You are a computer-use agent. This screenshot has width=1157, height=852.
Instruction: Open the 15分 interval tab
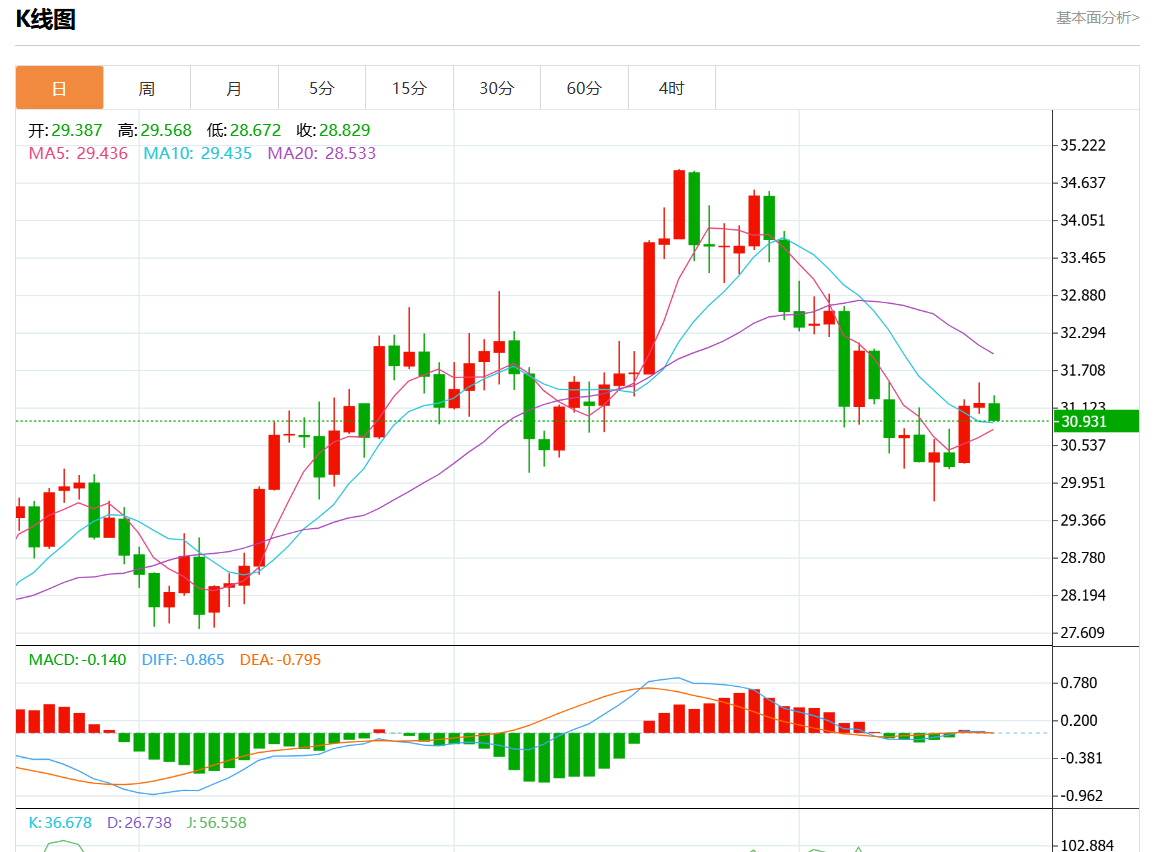point(409,88)
